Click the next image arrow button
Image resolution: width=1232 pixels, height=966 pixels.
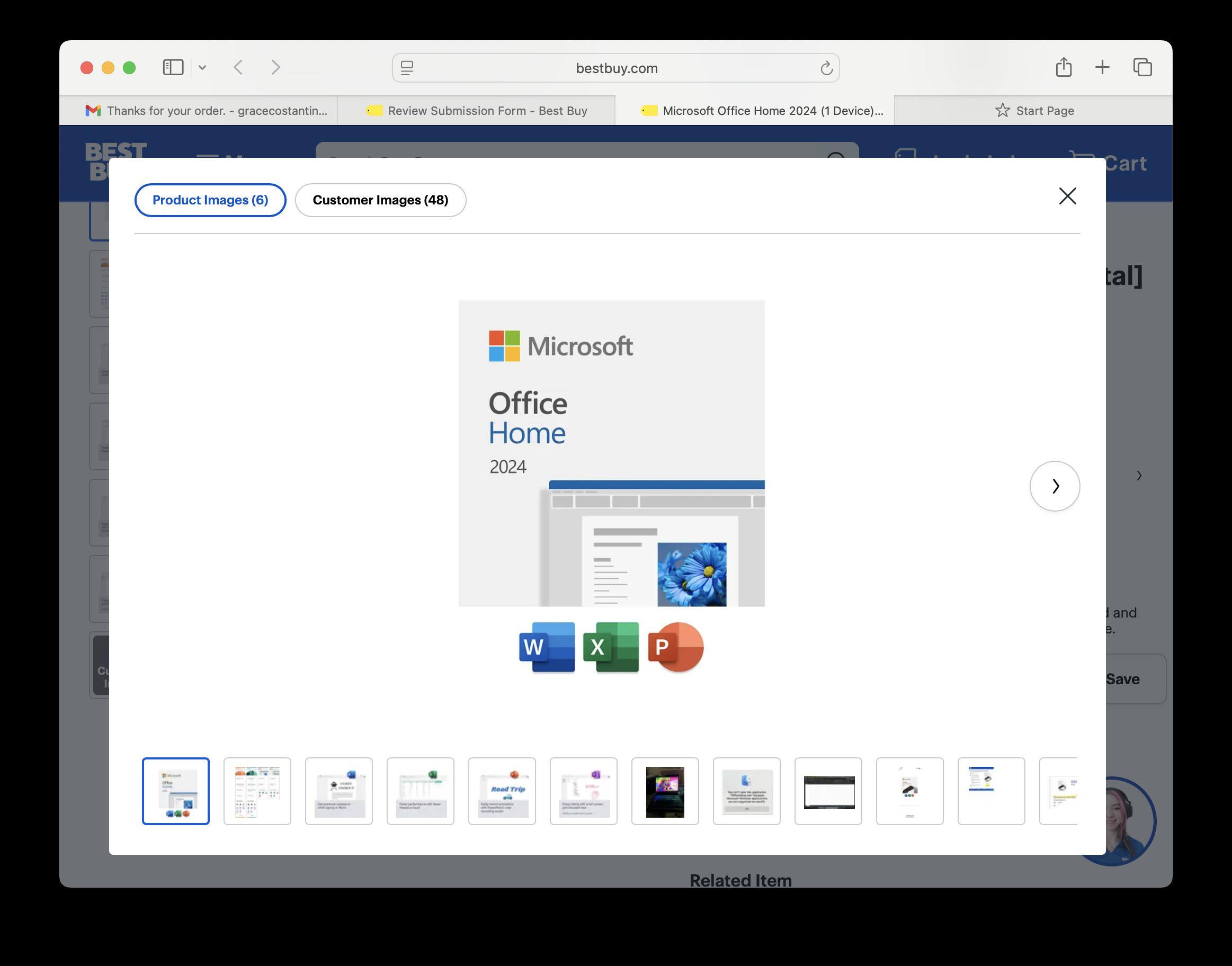(x=1055, y=486)
